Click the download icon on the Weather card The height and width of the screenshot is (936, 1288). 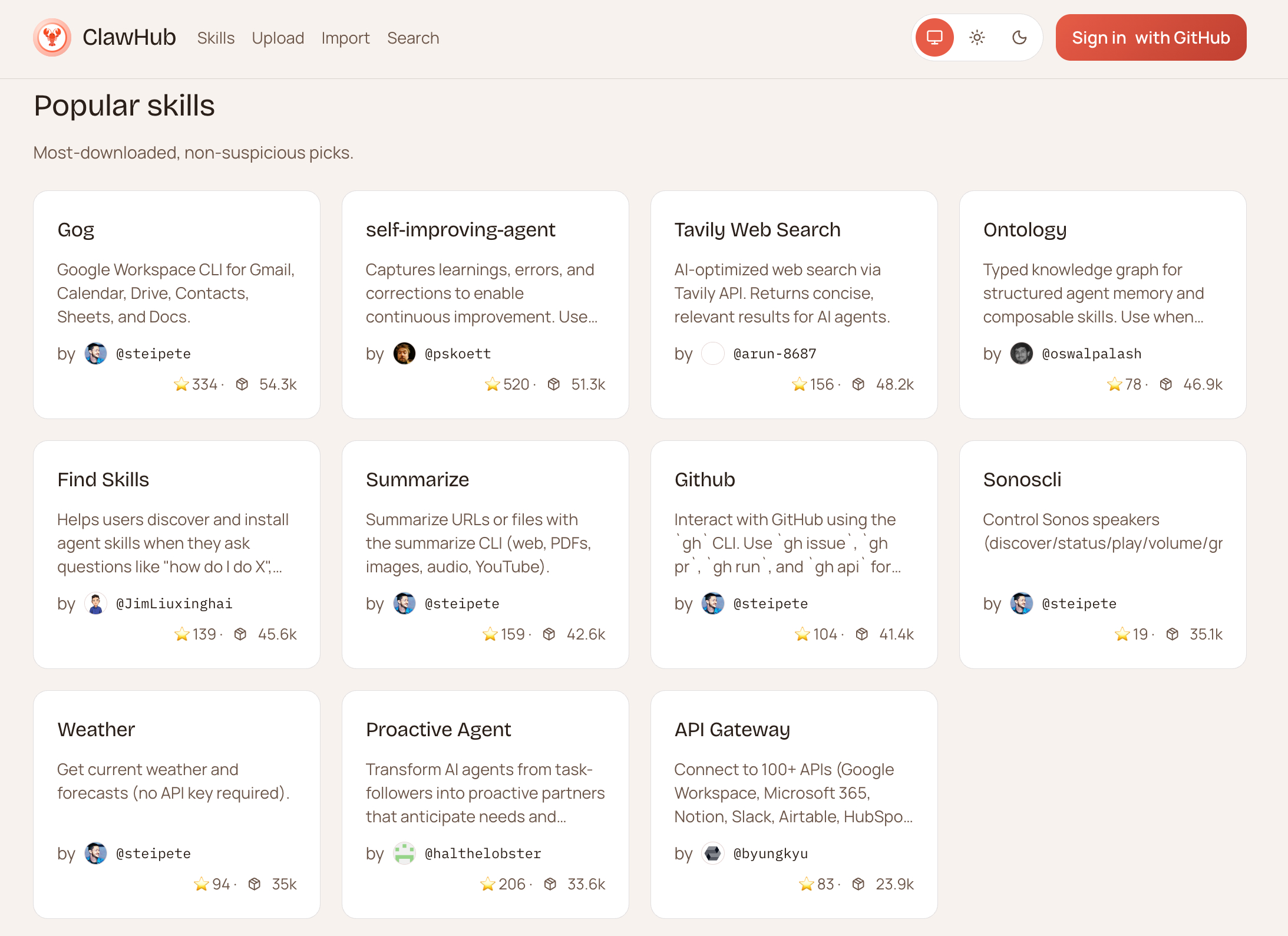(x=255, y=884)
